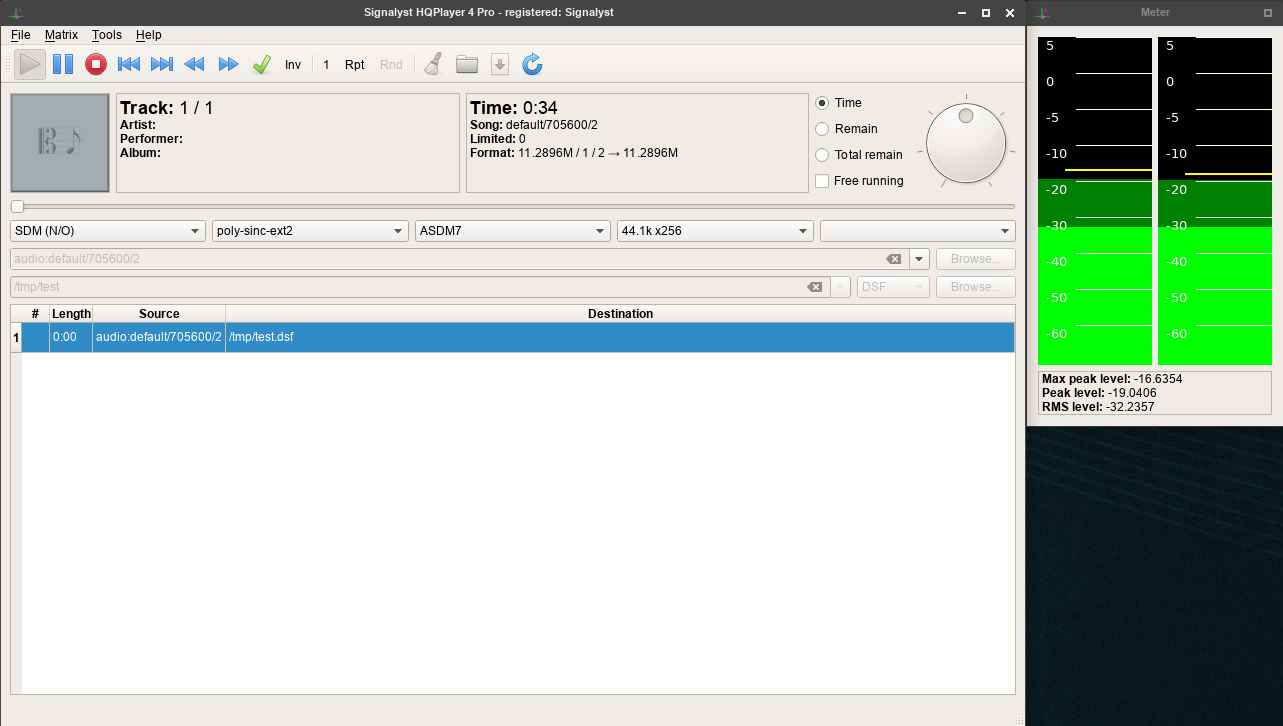Screen dimensions: 1283x726
Task: Open the SDM (N/O) mode dropdown
Action: point(108,231)
